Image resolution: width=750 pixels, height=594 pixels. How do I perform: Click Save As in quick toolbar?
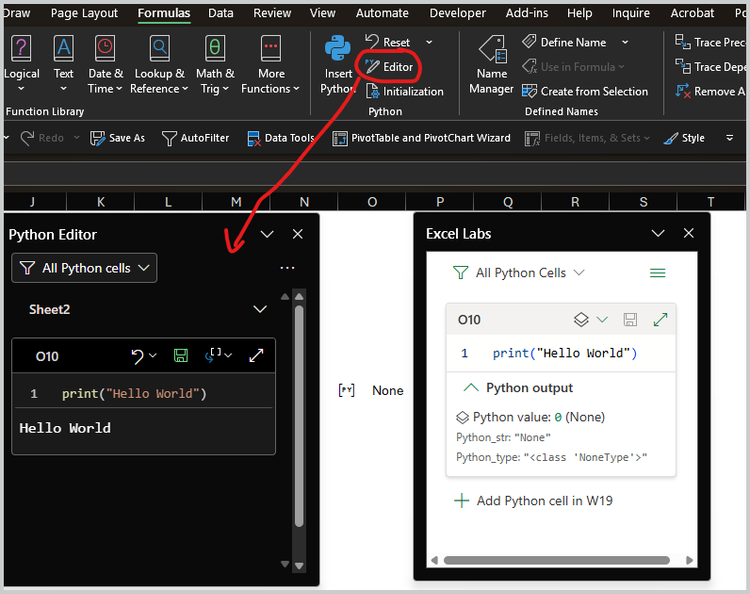pyautogui.click(x=117, y=138)
